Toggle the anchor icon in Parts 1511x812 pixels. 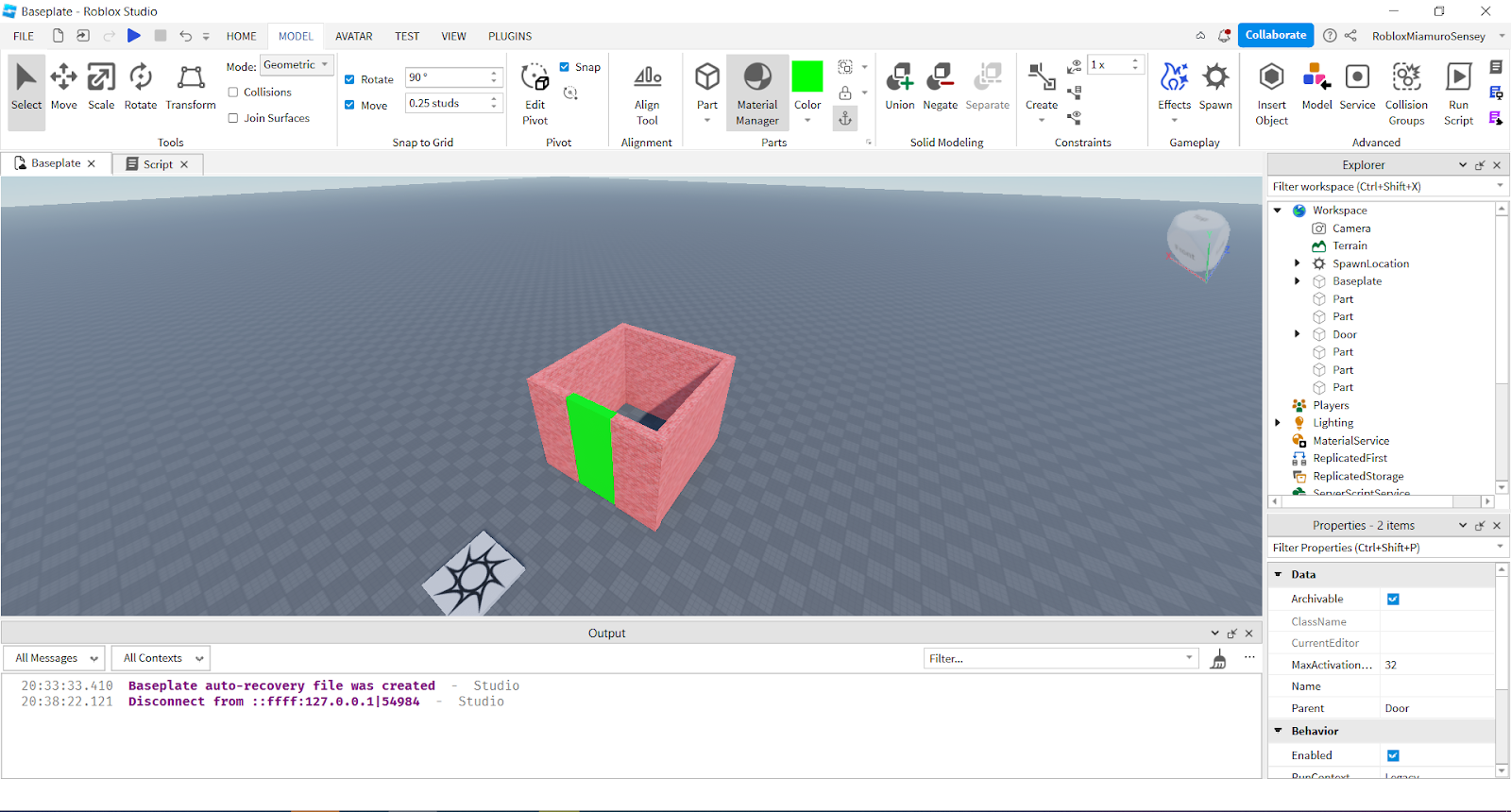click(x=845, y=118)
